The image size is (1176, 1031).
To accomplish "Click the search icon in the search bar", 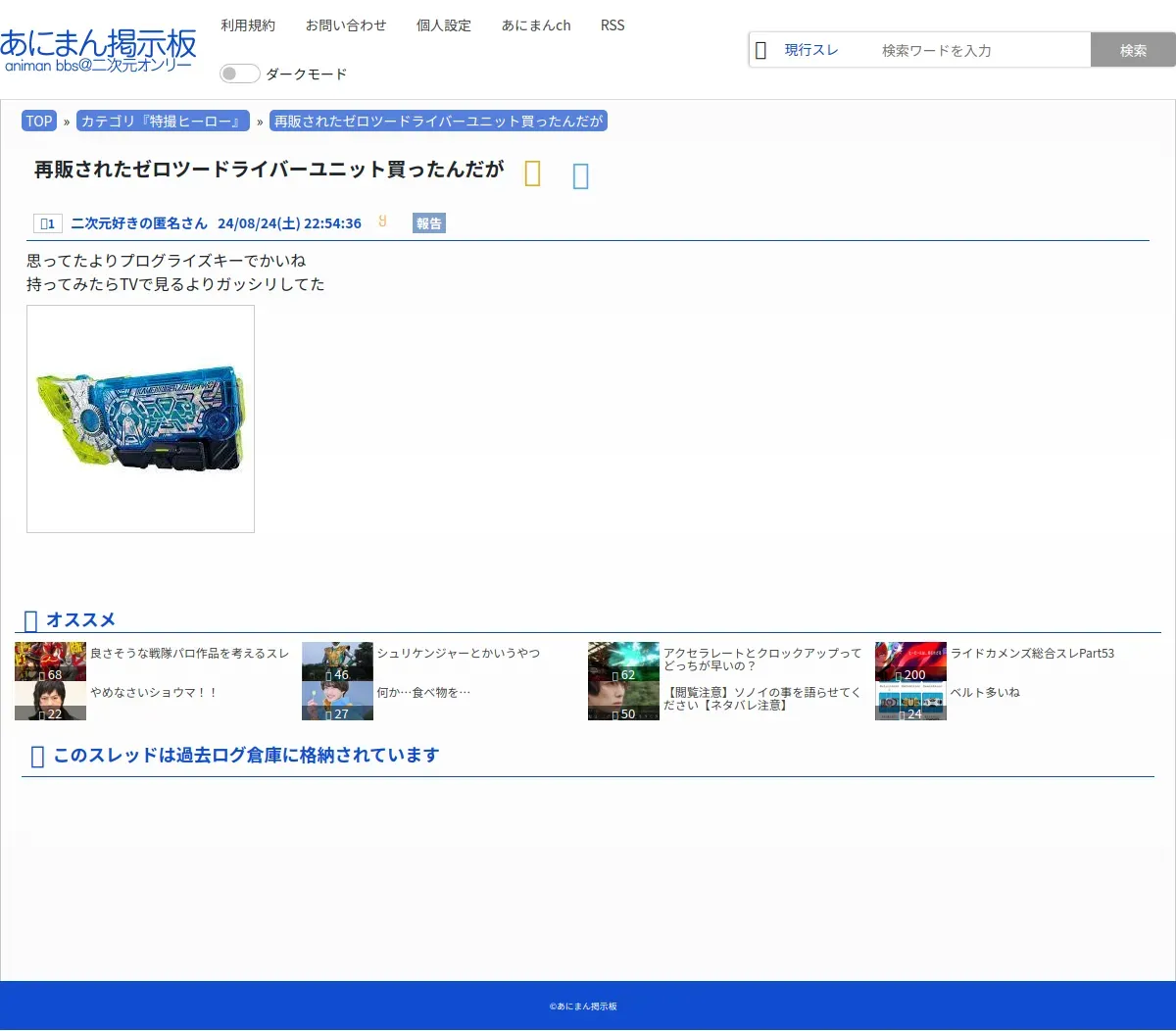I will pos(760,50).
